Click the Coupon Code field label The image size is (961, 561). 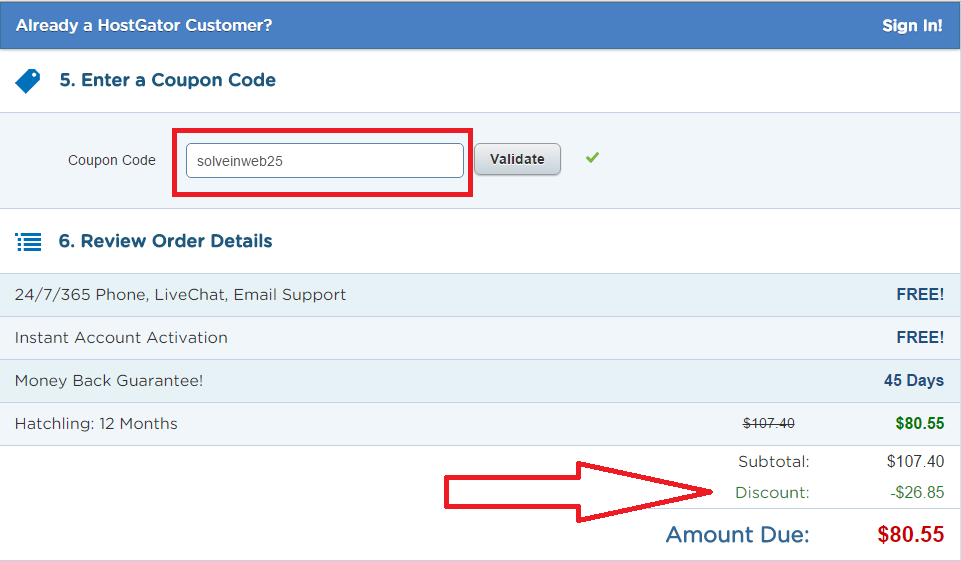coord(112,160)
